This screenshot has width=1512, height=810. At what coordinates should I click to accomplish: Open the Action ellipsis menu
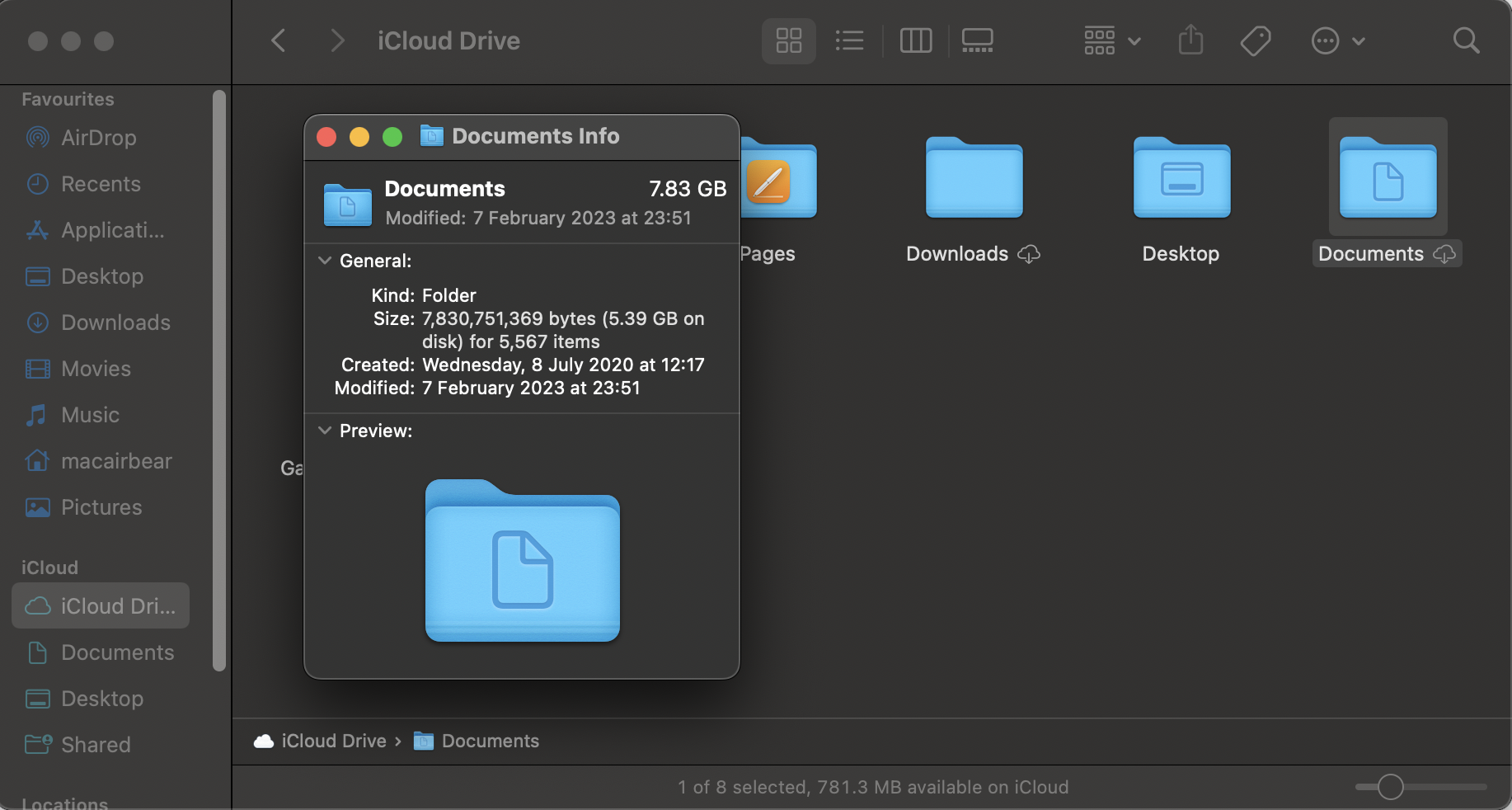tap(1338, 40)
